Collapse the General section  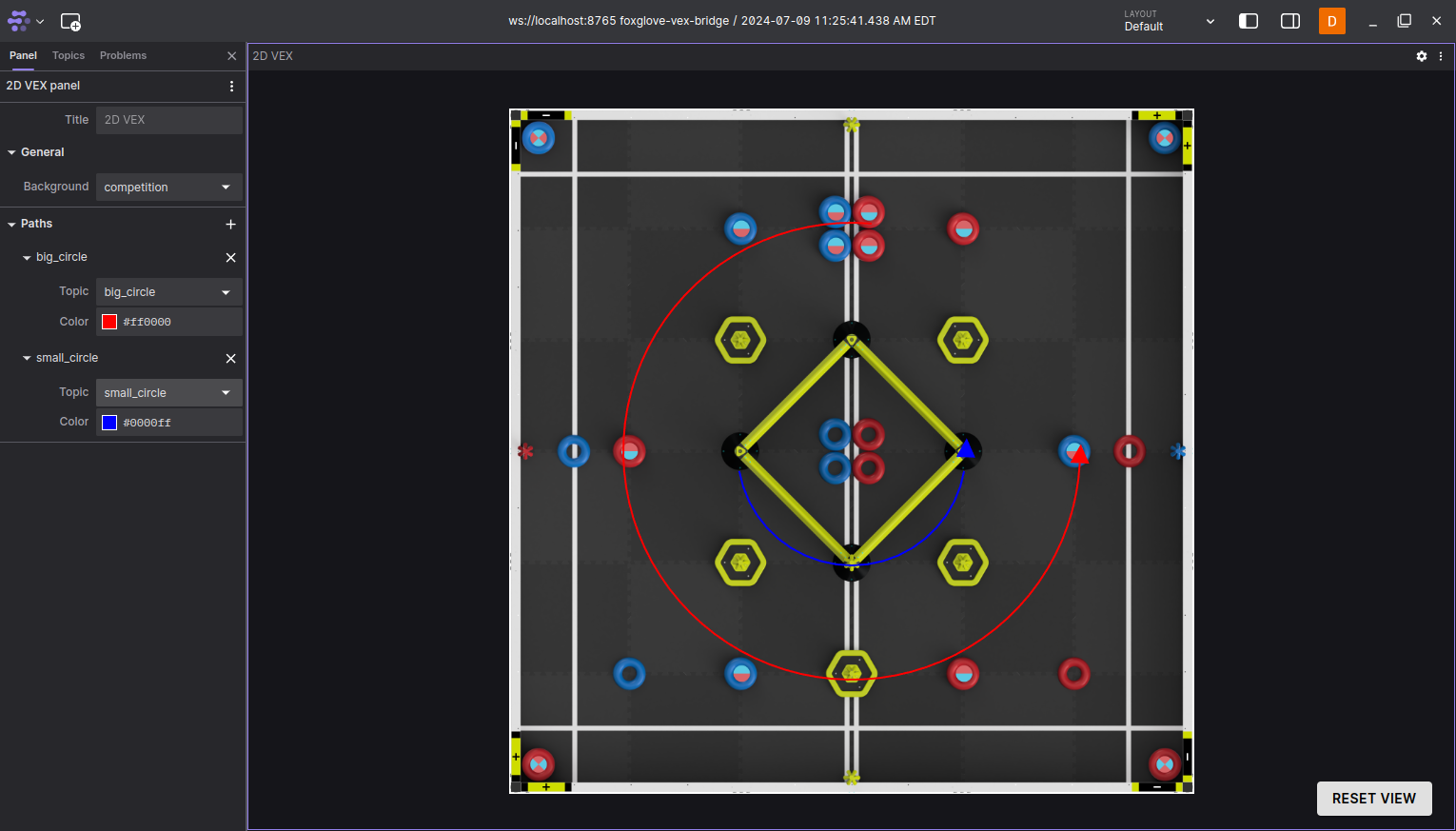pos(12,152)
